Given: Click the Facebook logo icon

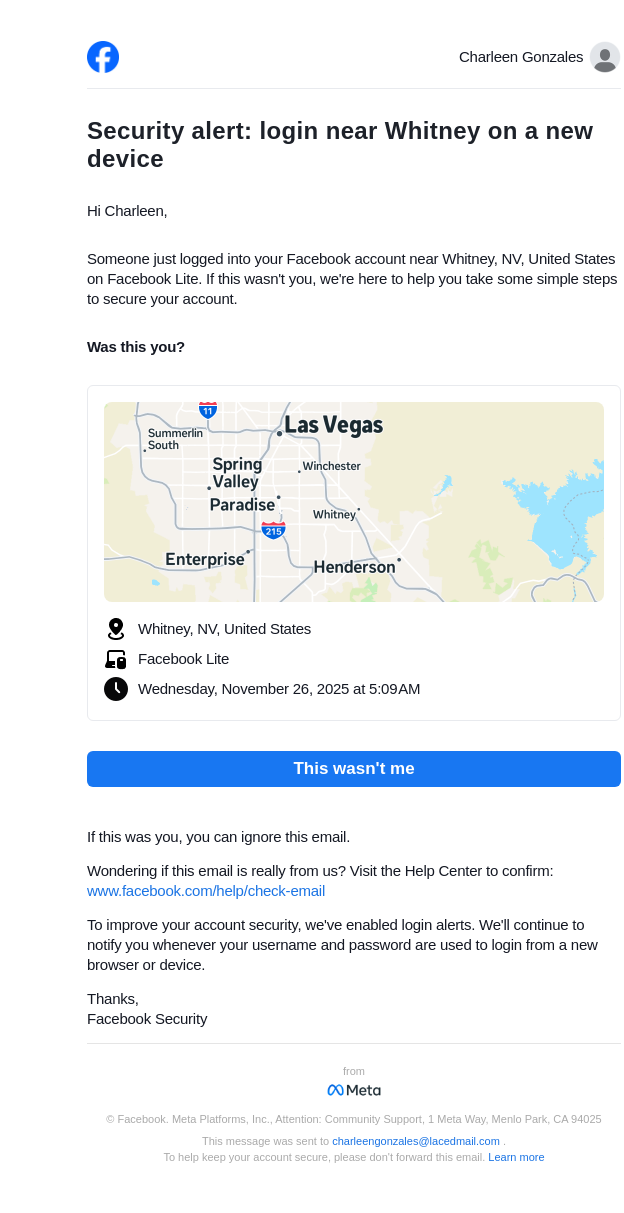Looking at the screenshot, I should 103,57.
